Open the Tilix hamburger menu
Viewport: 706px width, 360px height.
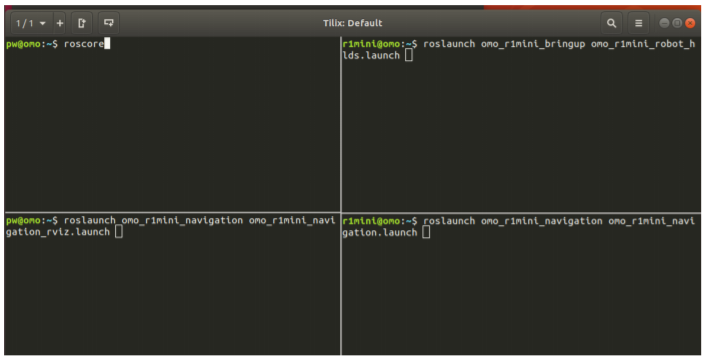tap(638, 23)
